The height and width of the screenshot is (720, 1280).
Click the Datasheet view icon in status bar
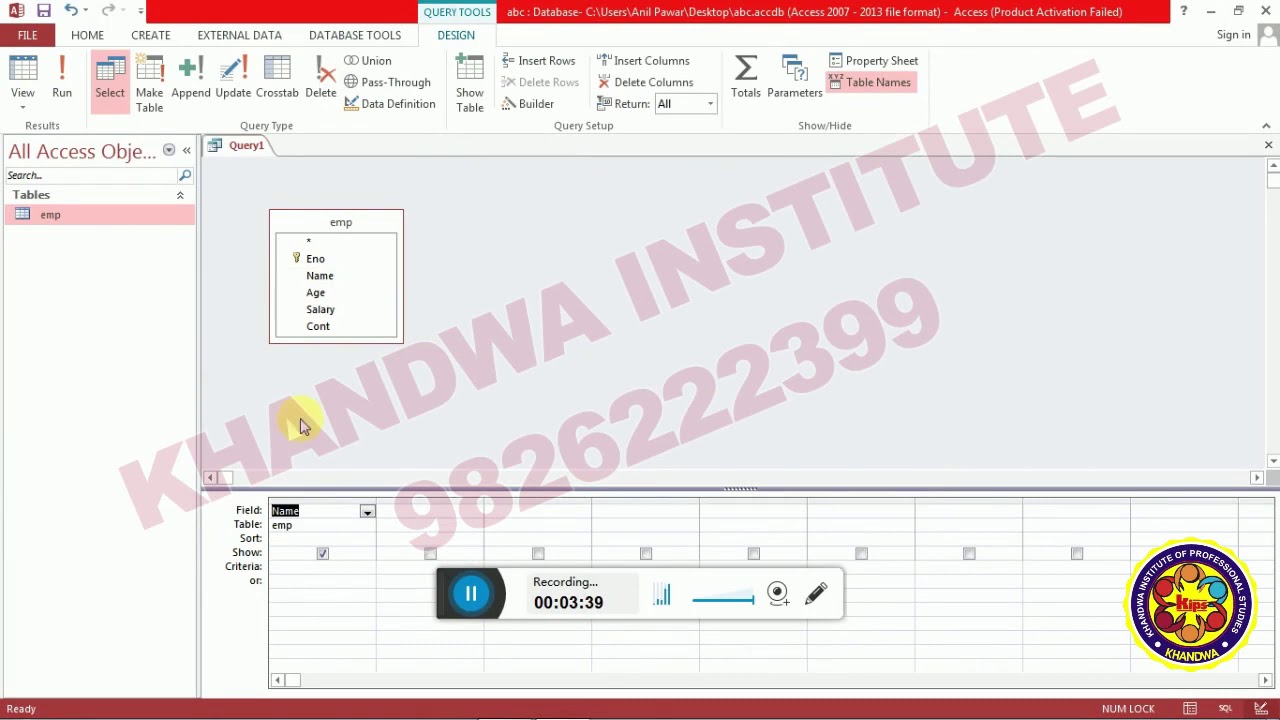1190,709
